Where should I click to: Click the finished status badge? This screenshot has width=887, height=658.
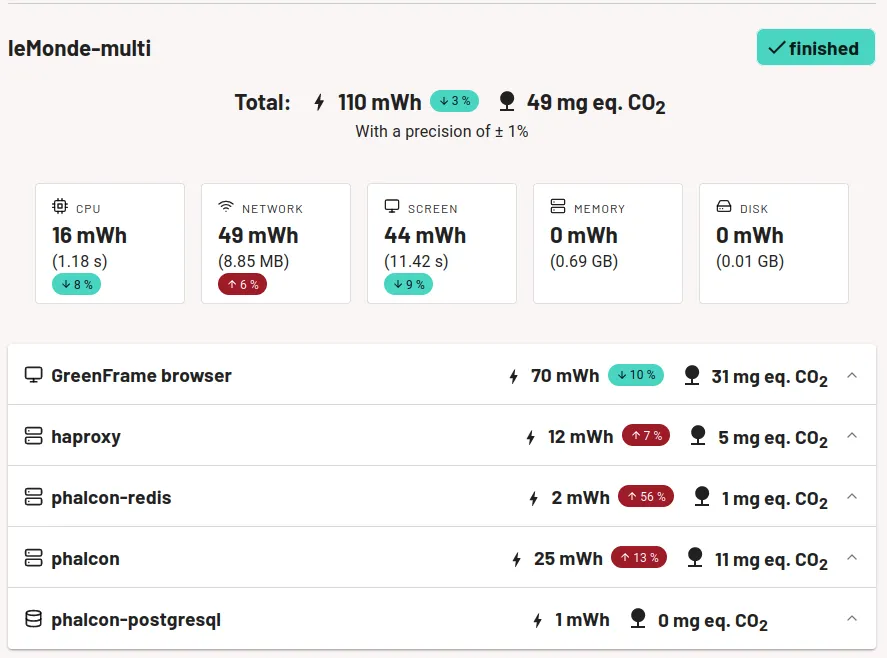[815, 48]
